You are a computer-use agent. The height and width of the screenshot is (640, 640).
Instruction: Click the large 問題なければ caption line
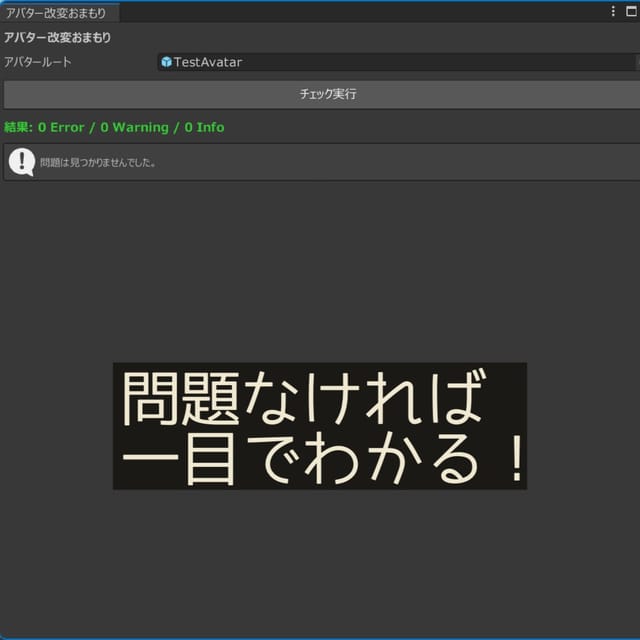coord(303,397)
